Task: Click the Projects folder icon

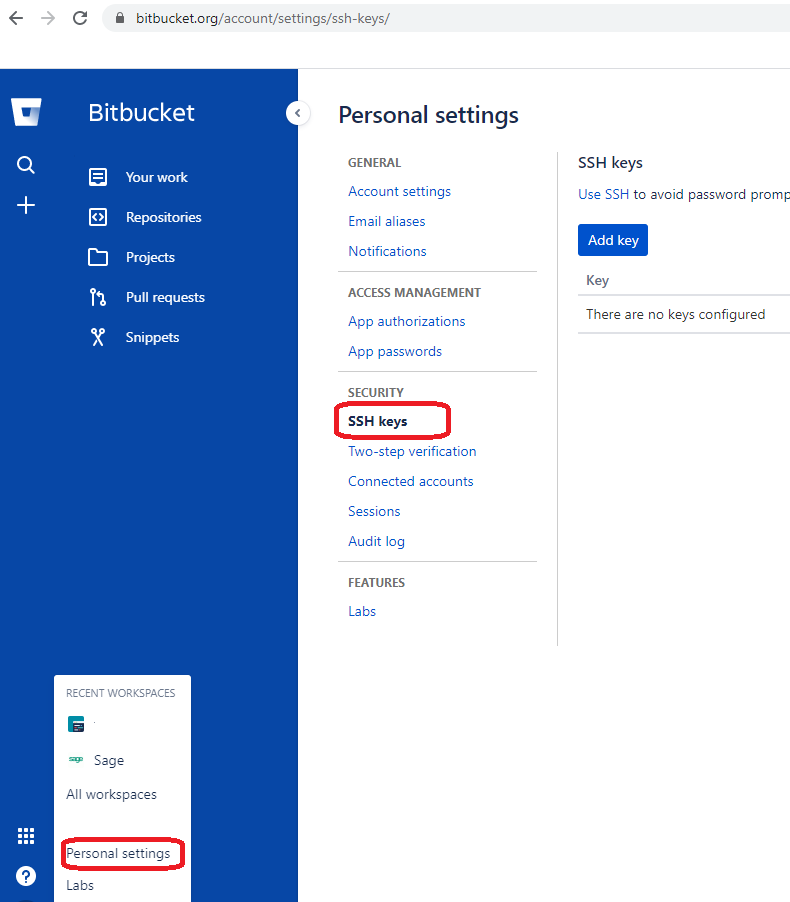Action: coord(98,257)
